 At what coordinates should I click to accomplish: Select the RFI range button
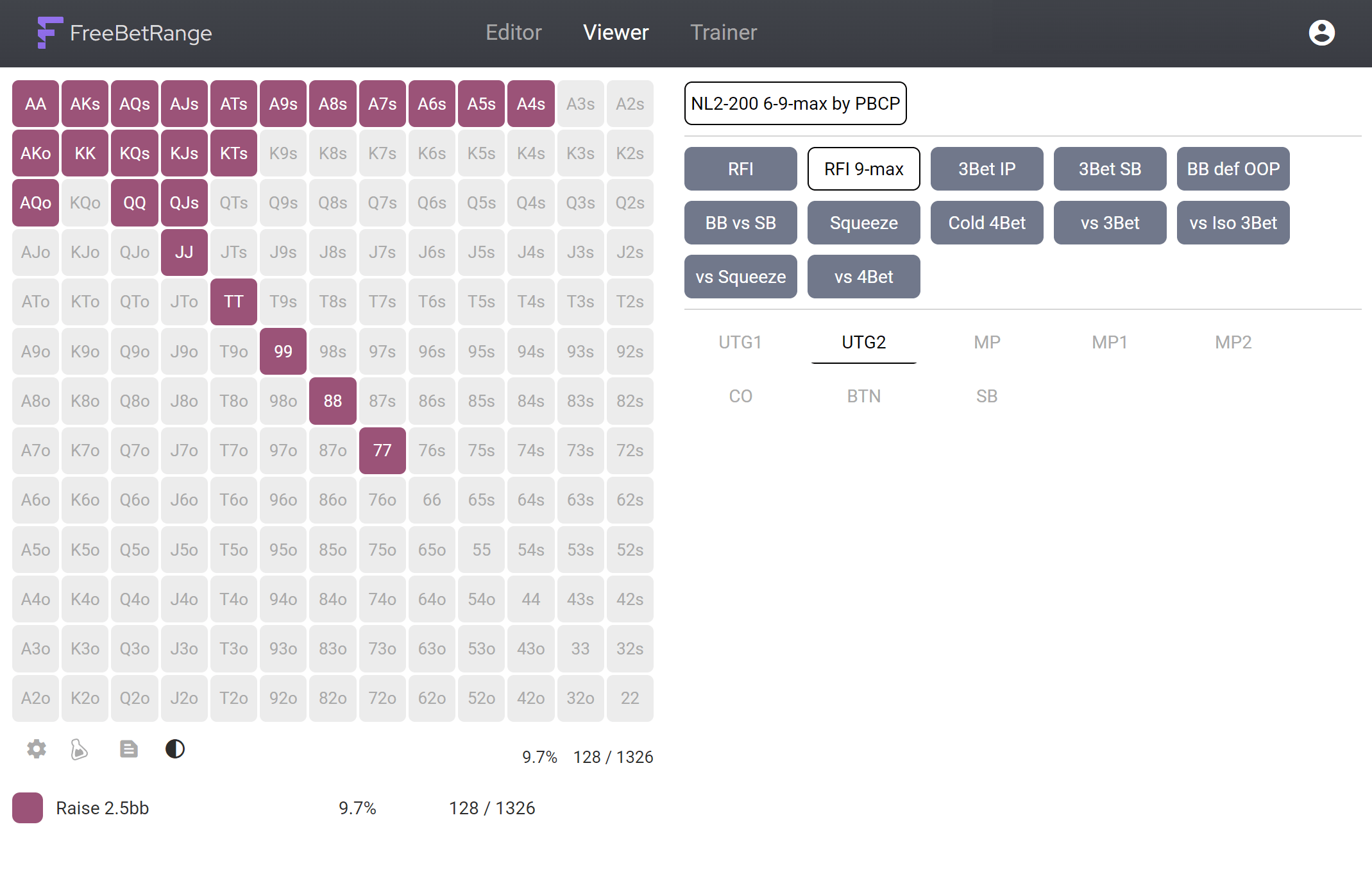coord(741,169)
